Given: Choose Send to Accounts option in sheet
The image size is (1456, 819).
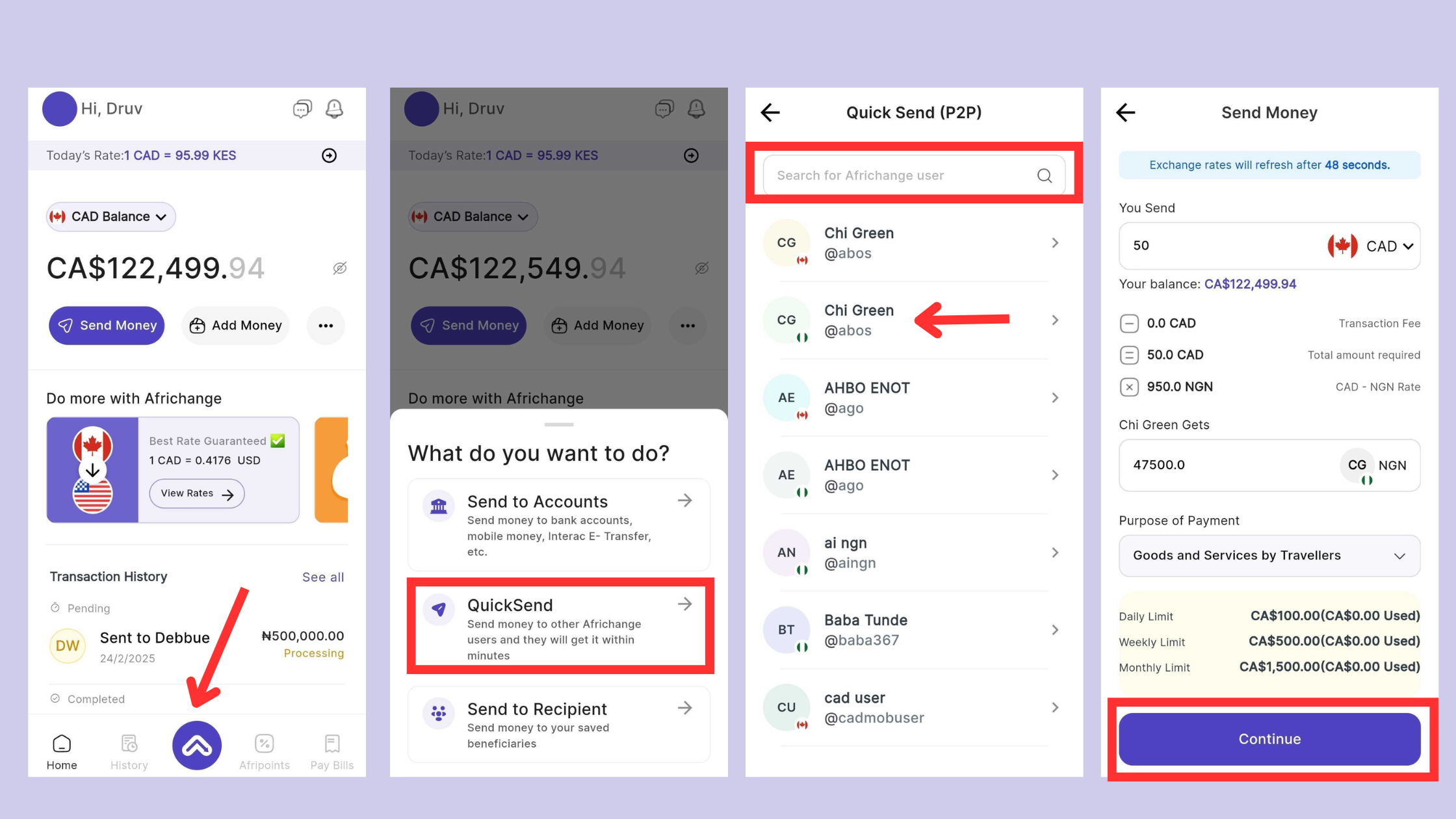Looking at the screenshot, I should [559, 525].
